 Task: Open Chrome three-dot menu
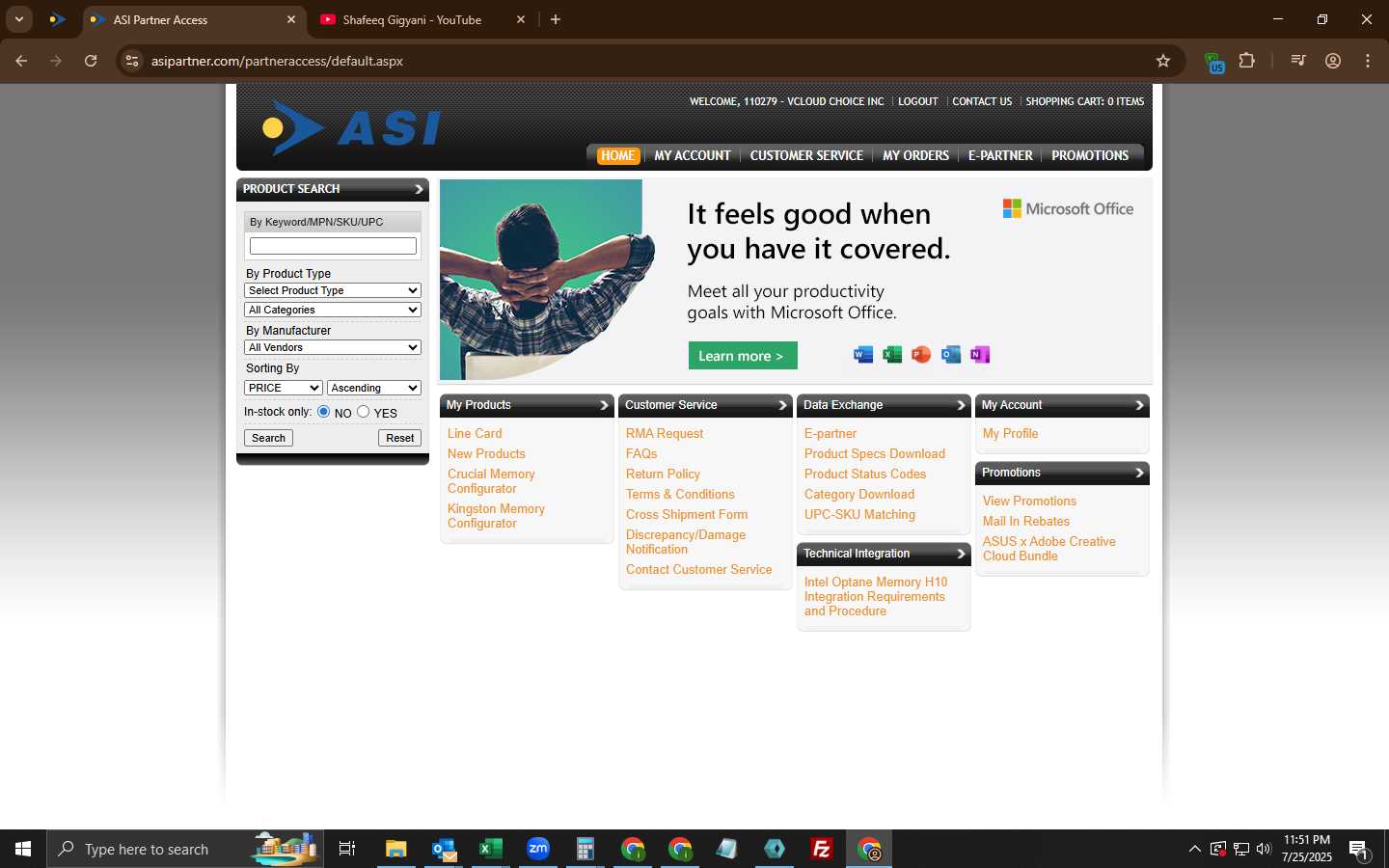pos(1368,61)
